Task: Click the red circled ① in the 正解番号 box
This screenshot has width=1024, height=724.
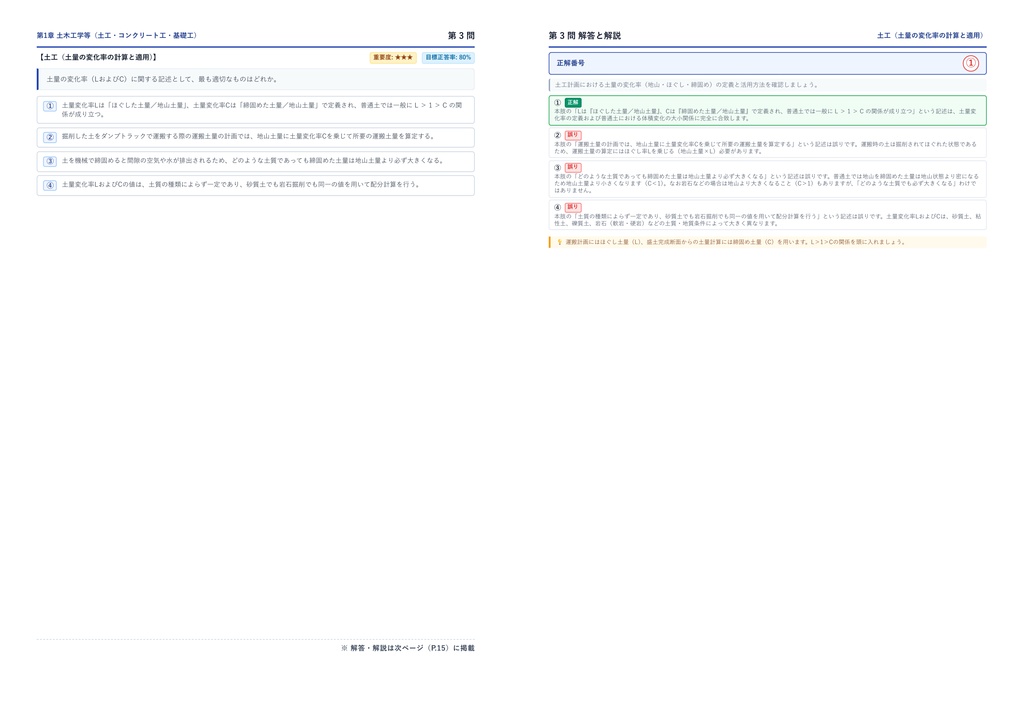Action: (970, 63)
